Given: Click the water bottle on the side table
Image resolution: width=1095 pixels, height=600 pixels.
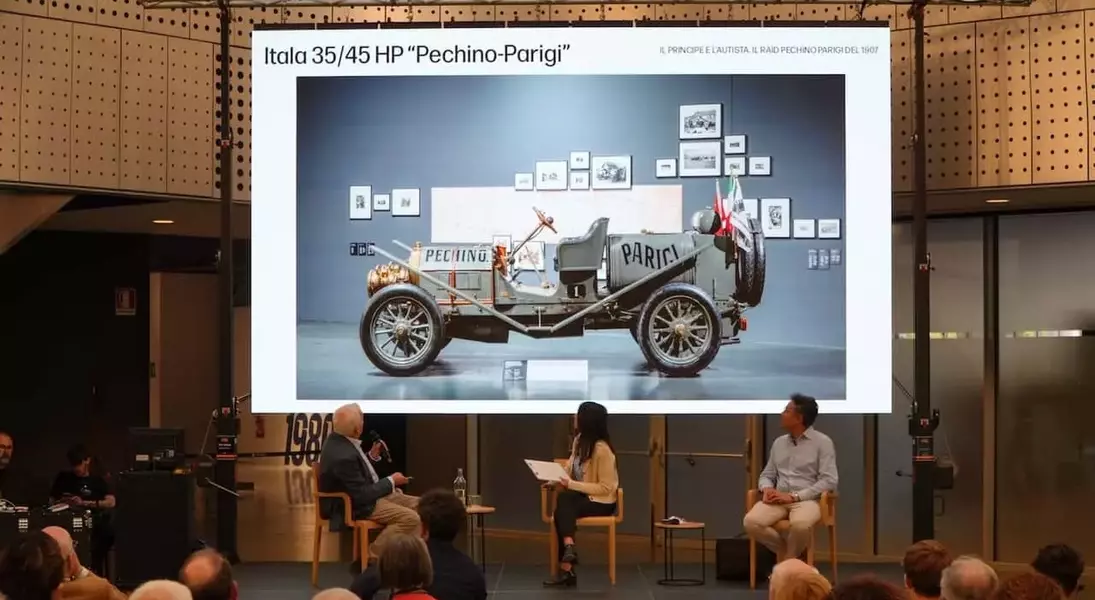Looking at the screenshot, I should (x=460, y=486).
